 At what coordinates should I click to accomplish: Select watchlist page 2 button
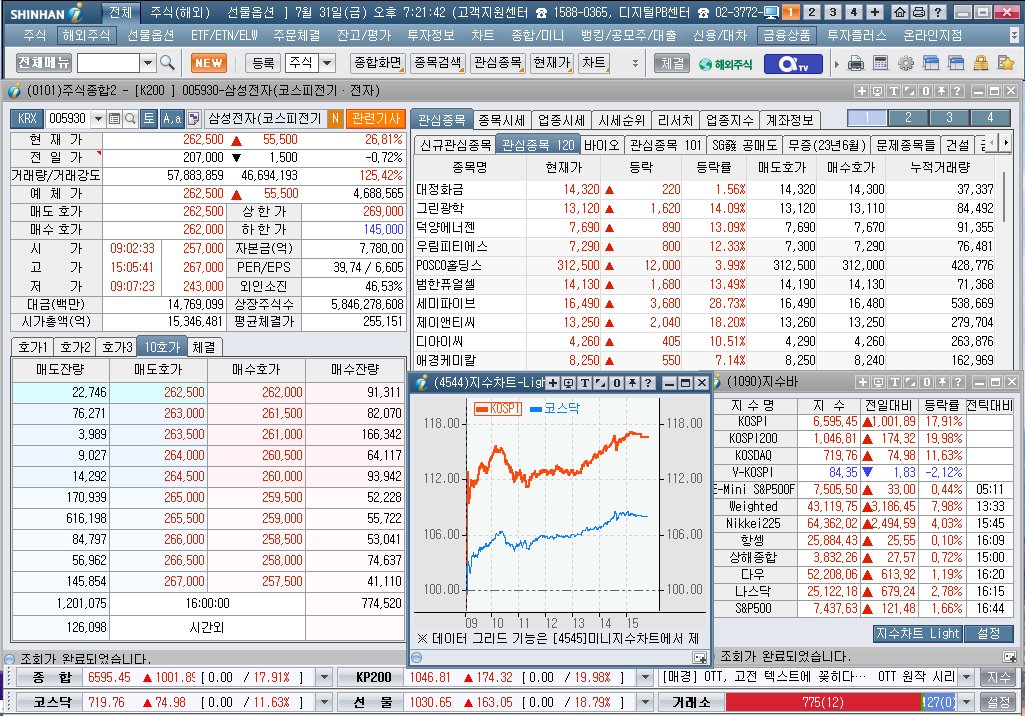coord(908,118)
